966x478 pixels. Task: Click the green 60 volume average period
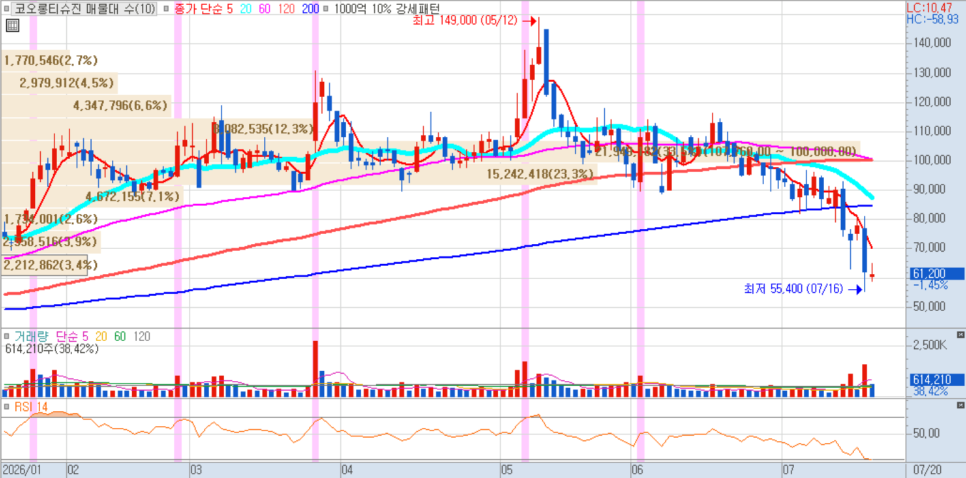click(121, 336)
